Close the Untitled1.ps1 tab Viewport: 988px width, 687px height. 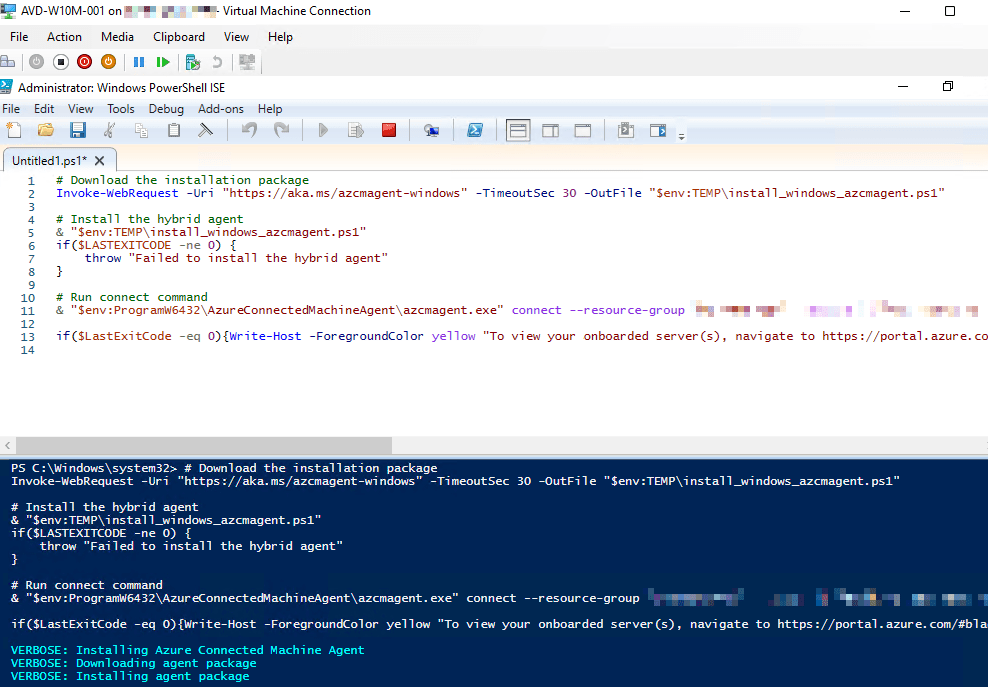(100, 161)
